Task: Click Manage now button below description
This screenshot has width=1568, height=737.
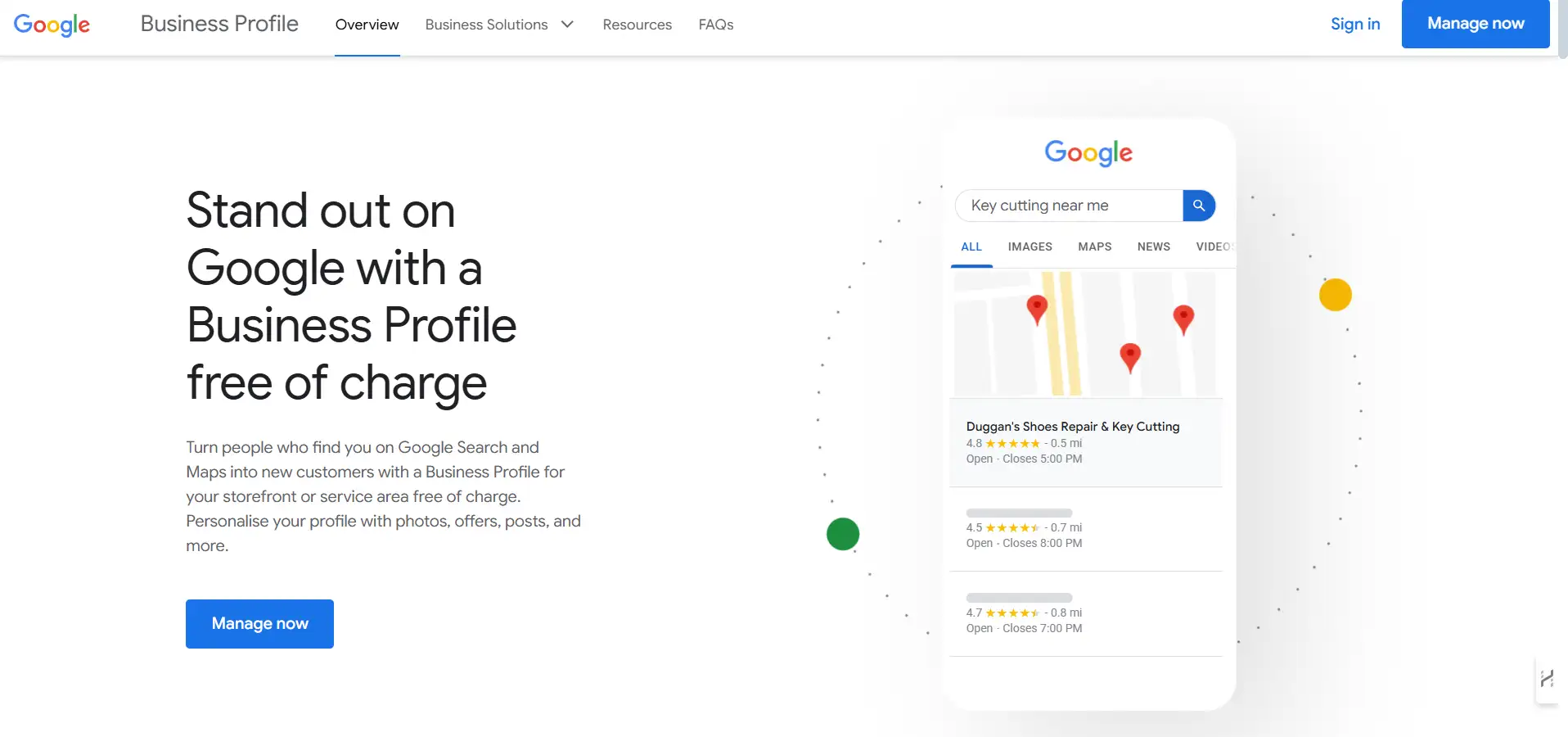Action: (259, 624)
